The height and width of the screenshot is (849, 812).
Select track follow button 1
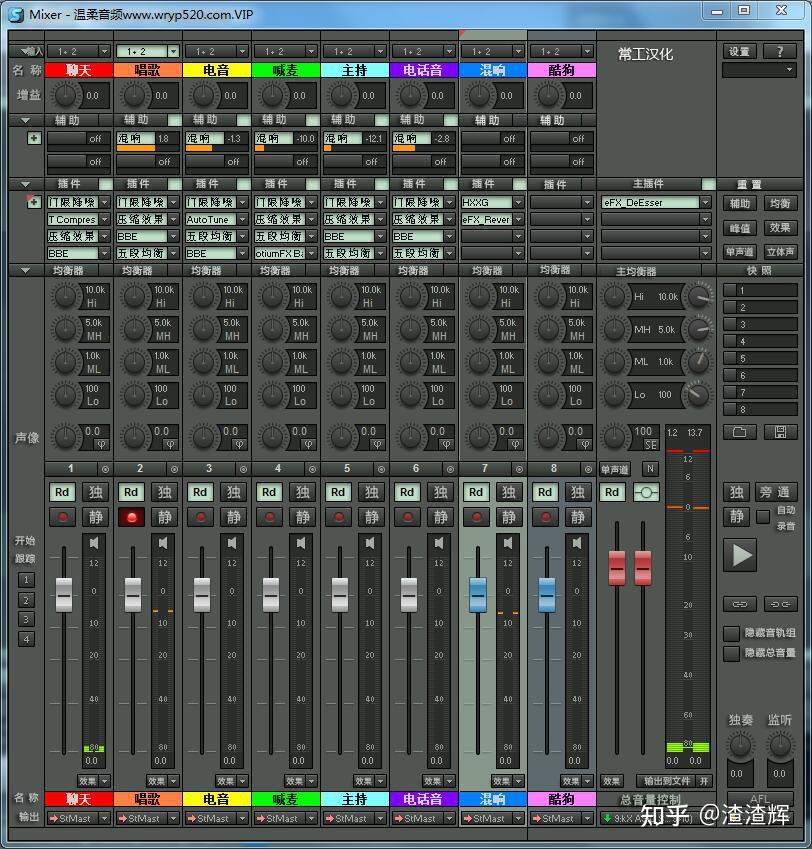26,580
